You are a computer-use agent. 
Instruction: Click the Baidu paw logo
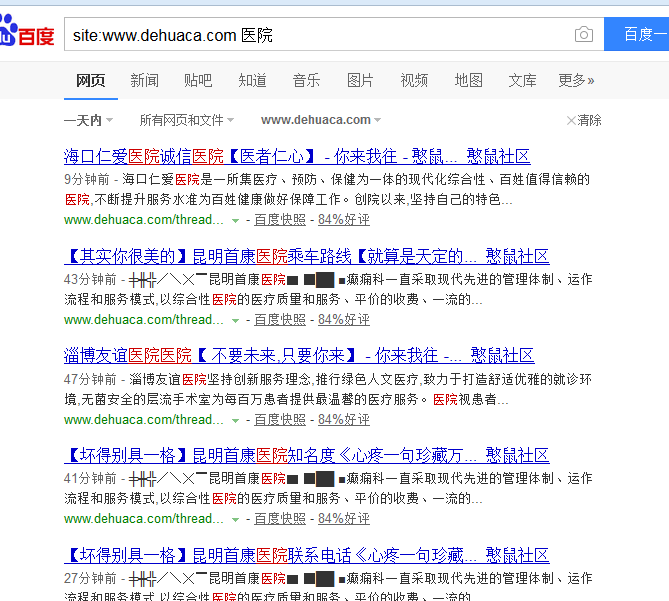click(26, 31)
